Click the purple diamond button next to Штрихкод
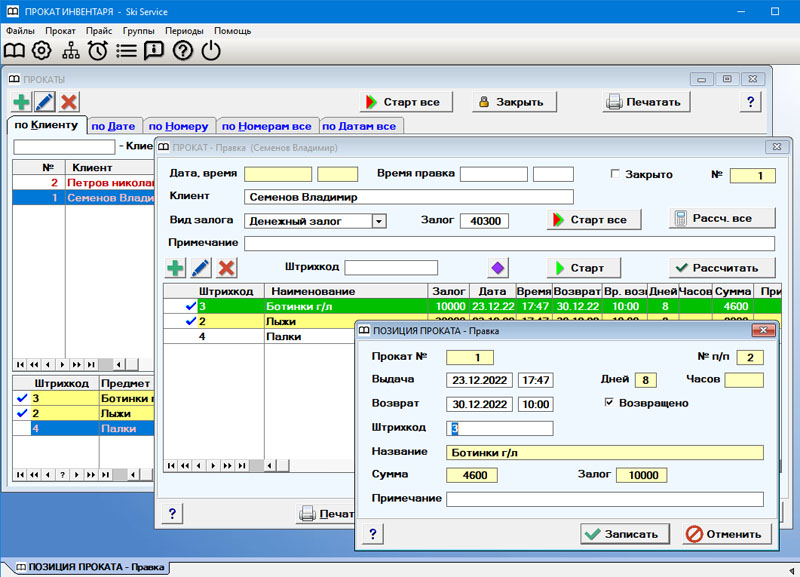This screenshot has width=800, height=577. point(498,268)
